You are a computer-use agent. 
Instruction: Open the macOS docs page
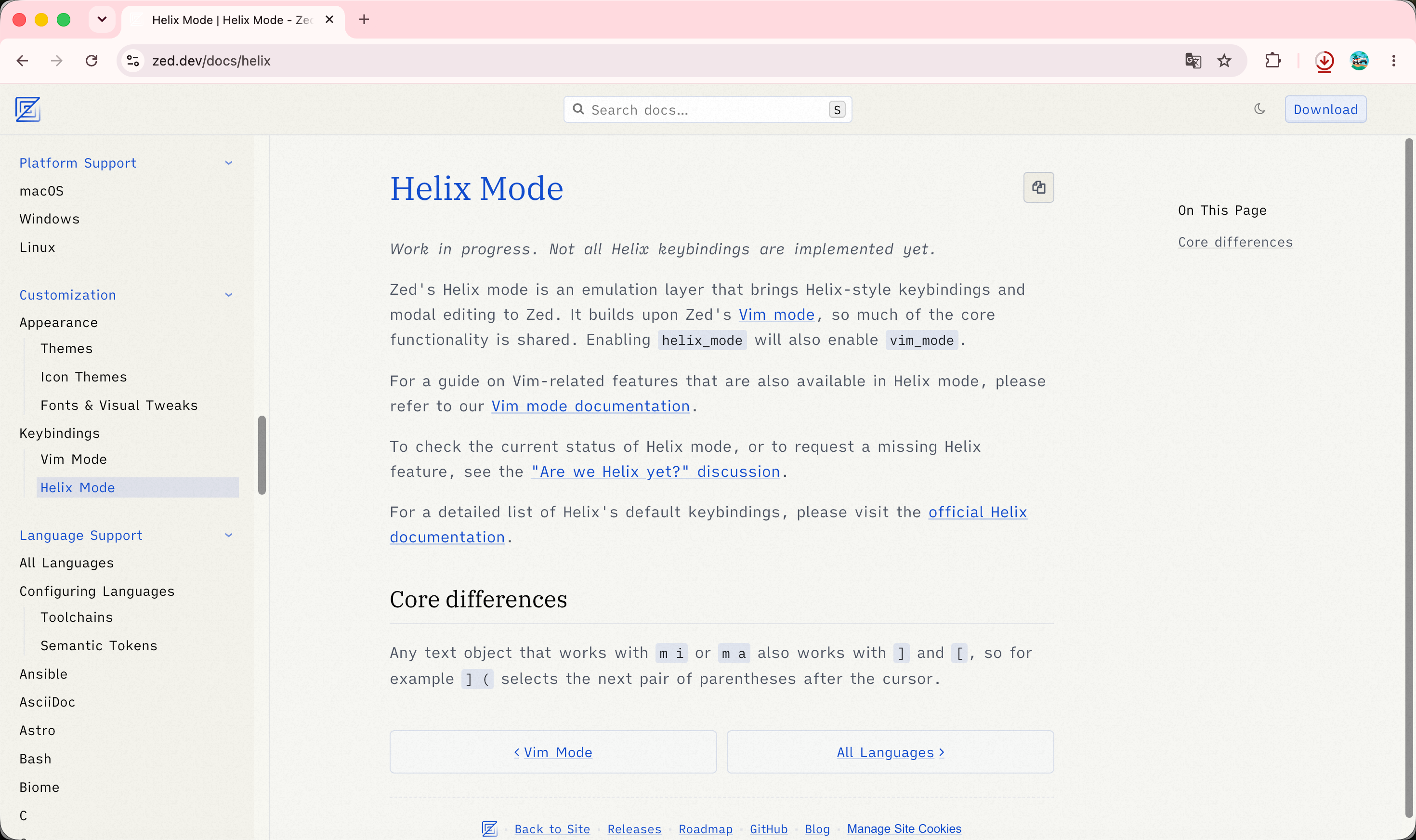pos(41,191)
